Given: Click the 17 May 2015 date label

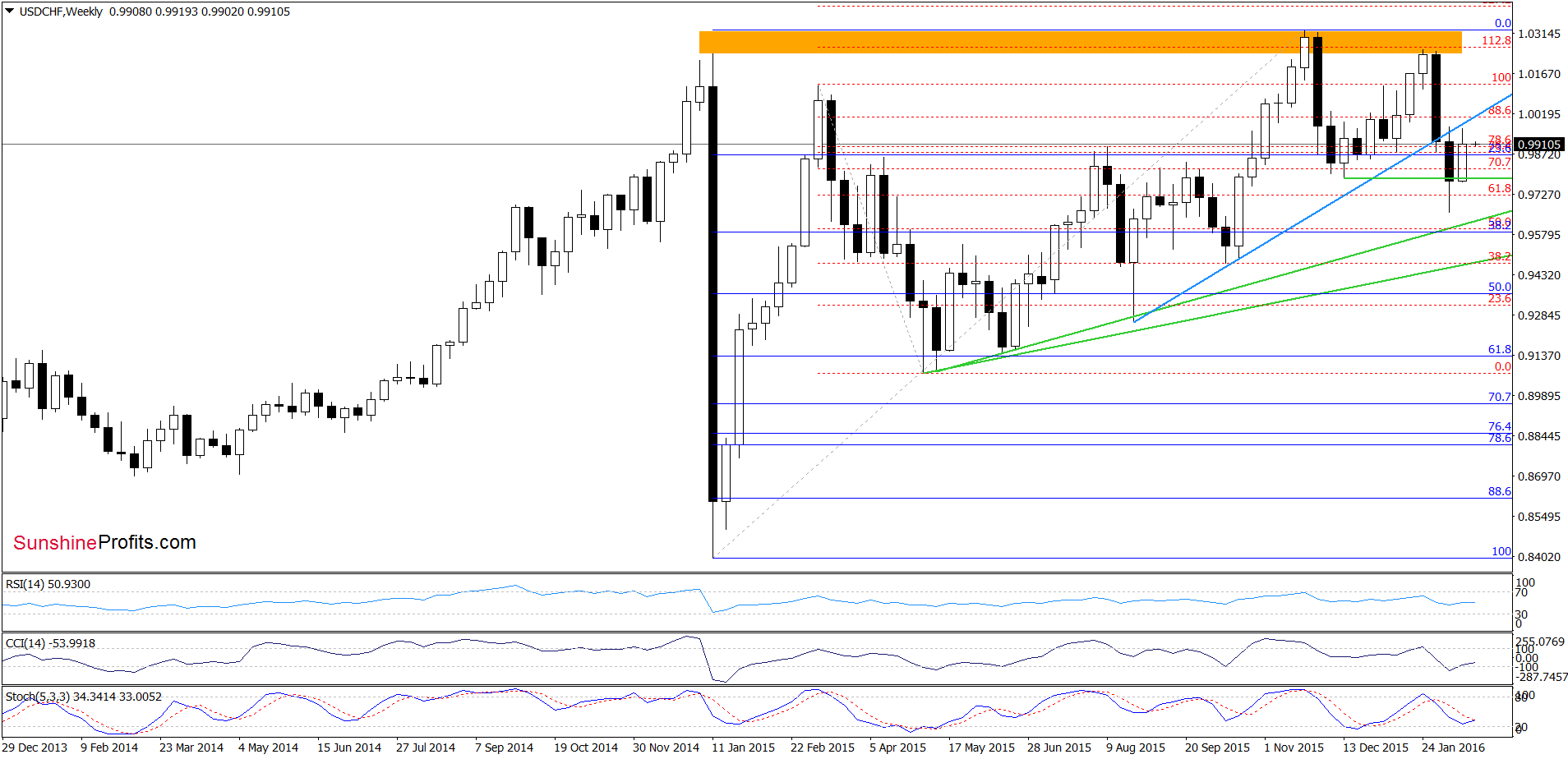Looking at the screenshot, I should point(981,747).
